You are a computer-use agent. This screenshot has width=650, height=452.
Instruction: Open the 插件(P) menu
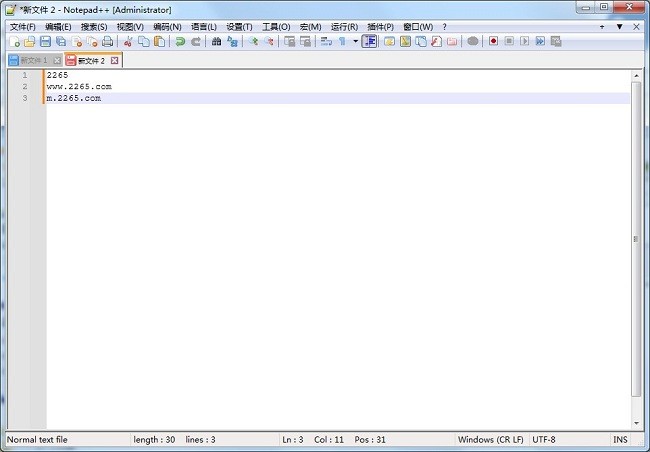coord(381,27)
